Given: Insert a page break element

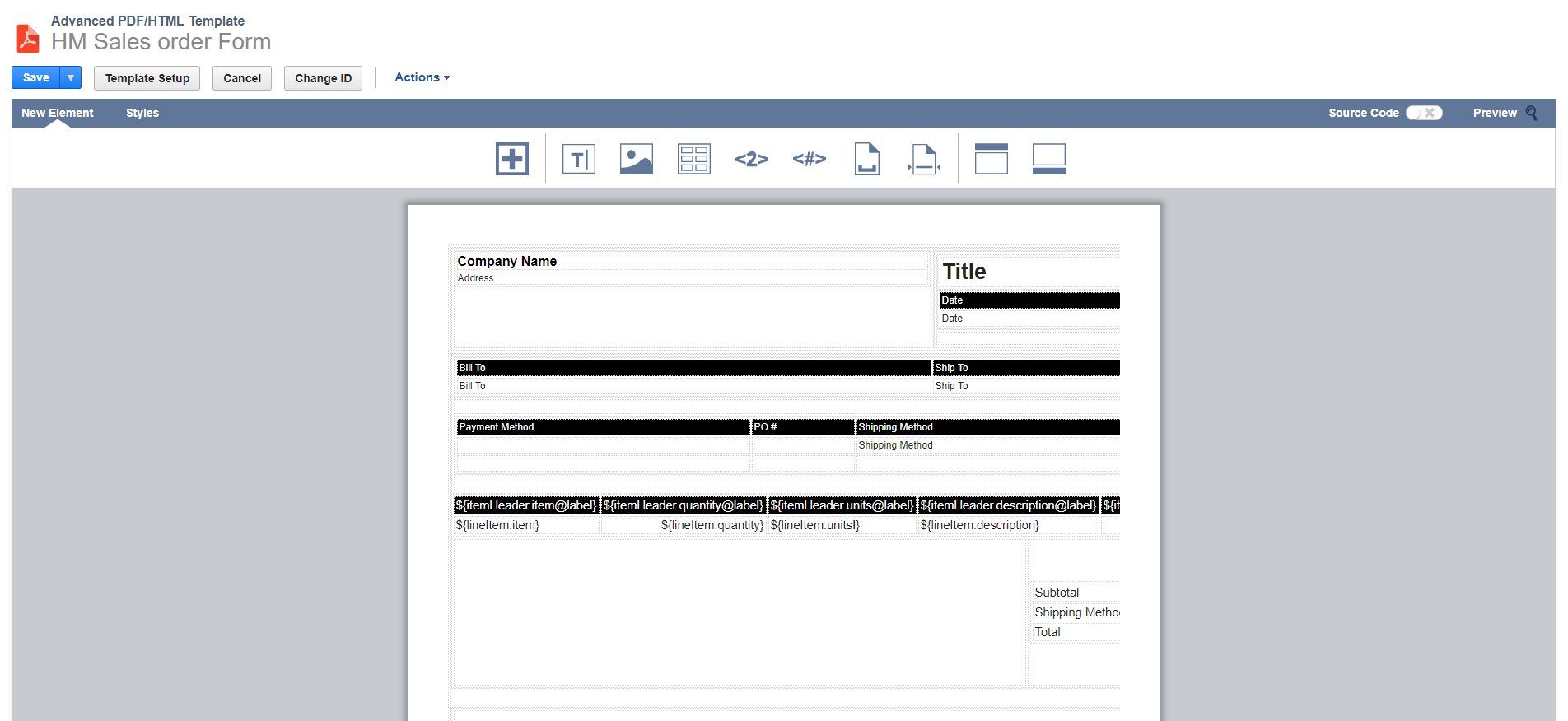Looking at the screenshot, I should point(867,159).
